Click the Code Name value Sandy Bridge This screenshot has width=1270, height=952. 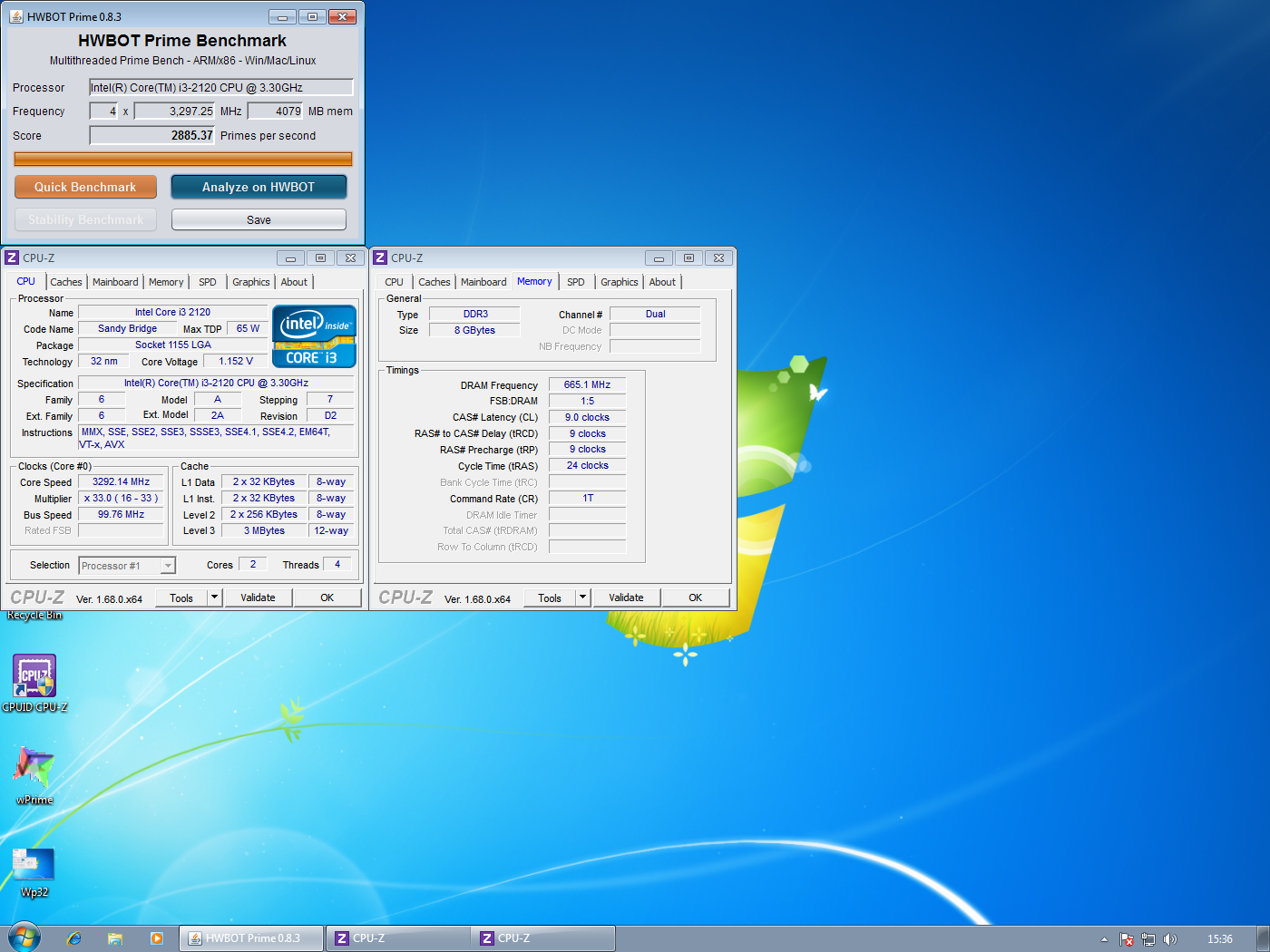(127, 328)
